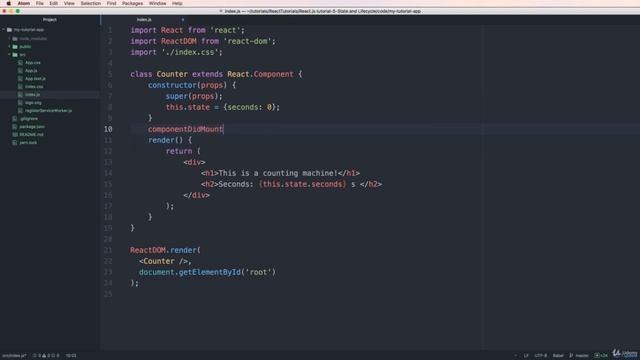Change Babel grammar in status bar
640x360 pixels.
tap(558, 356)
